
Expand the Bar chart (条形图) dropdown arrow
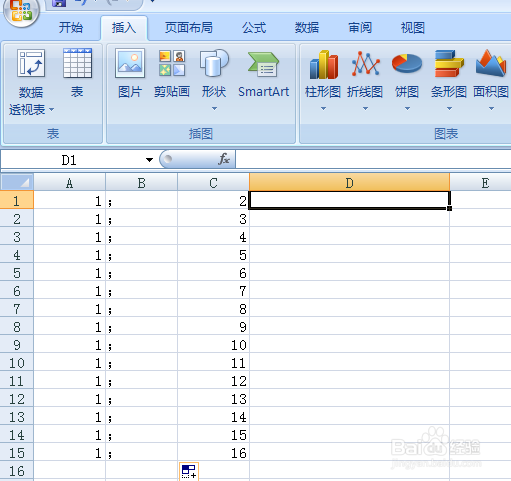coord(449,108)
